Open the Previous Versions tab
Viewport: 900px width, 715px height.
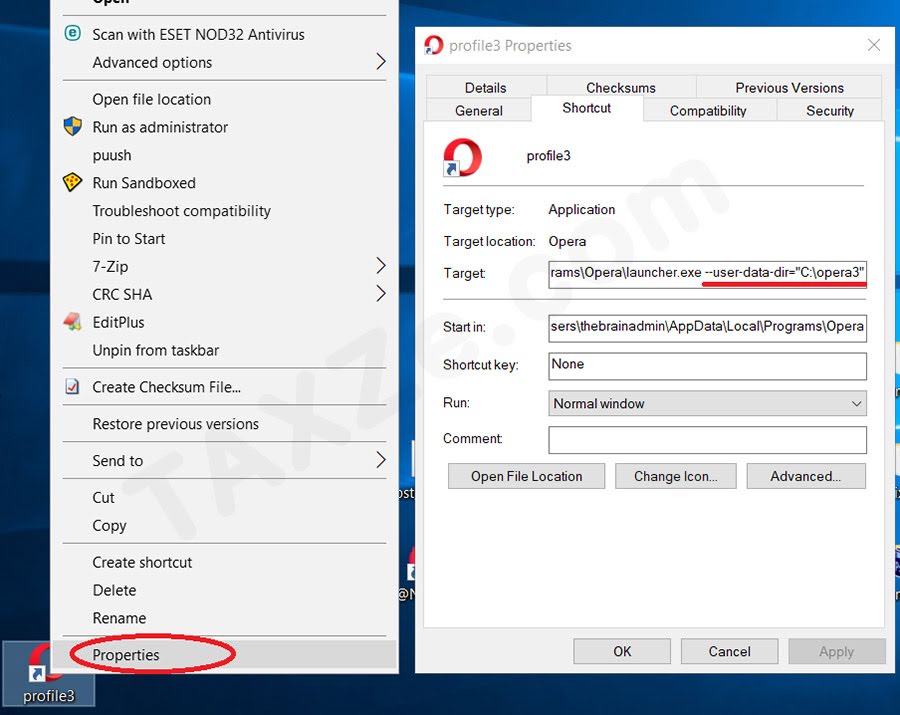[x=788, y=87]
